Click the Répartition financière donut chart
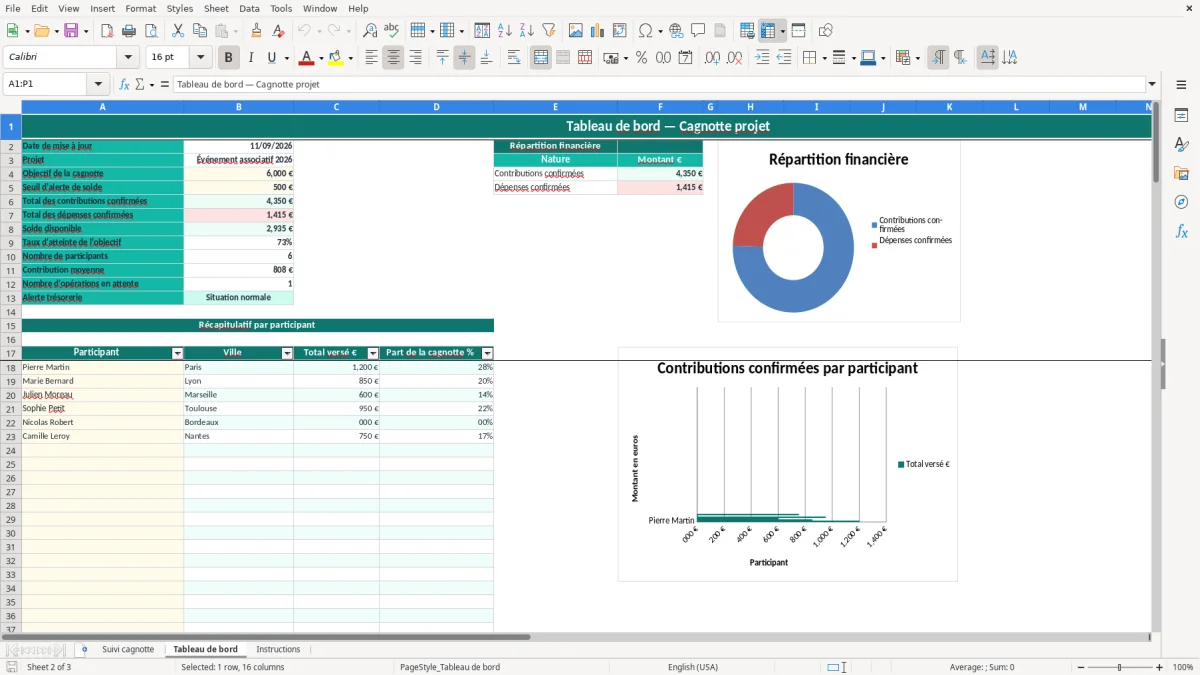 coord(793,247)
